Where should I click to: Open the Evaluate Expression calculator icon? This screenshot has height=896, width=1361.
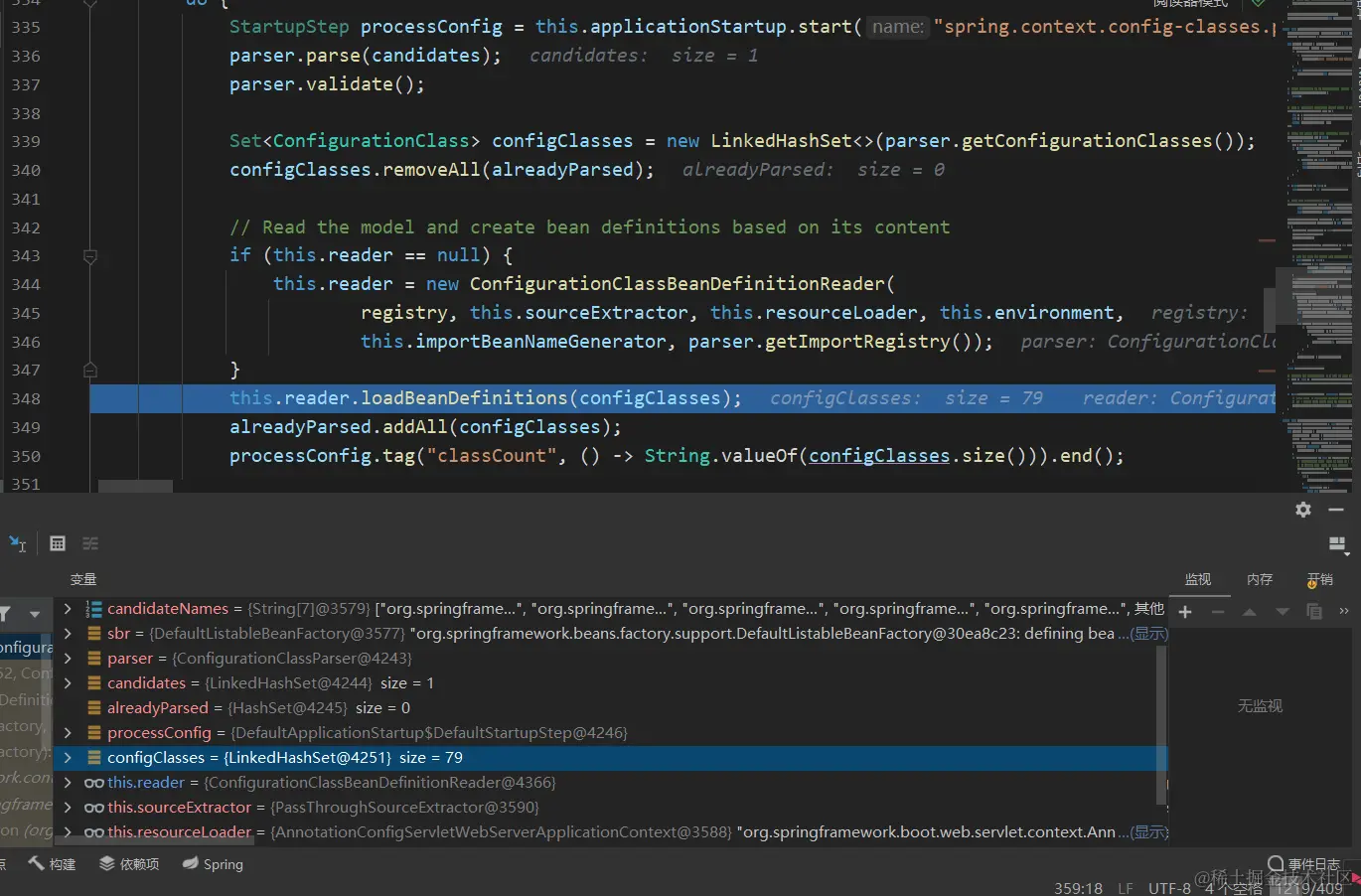[x=58, y=543]
